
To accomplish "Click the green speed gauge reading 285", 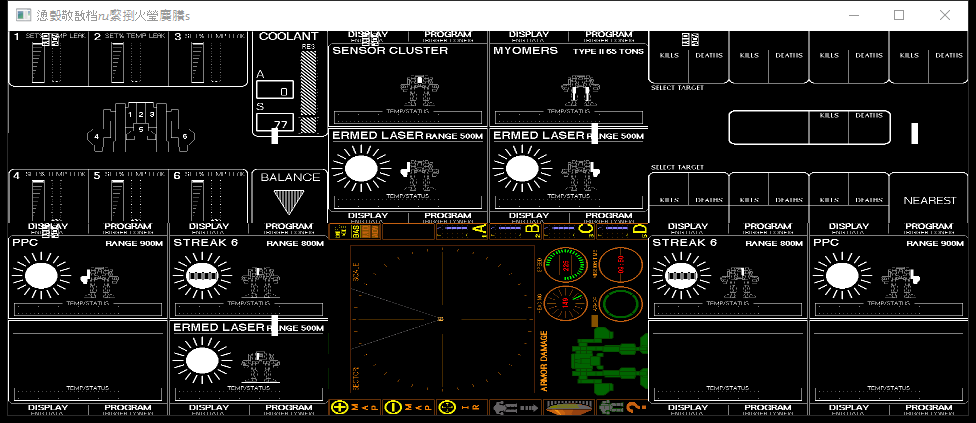I will 566,266.
